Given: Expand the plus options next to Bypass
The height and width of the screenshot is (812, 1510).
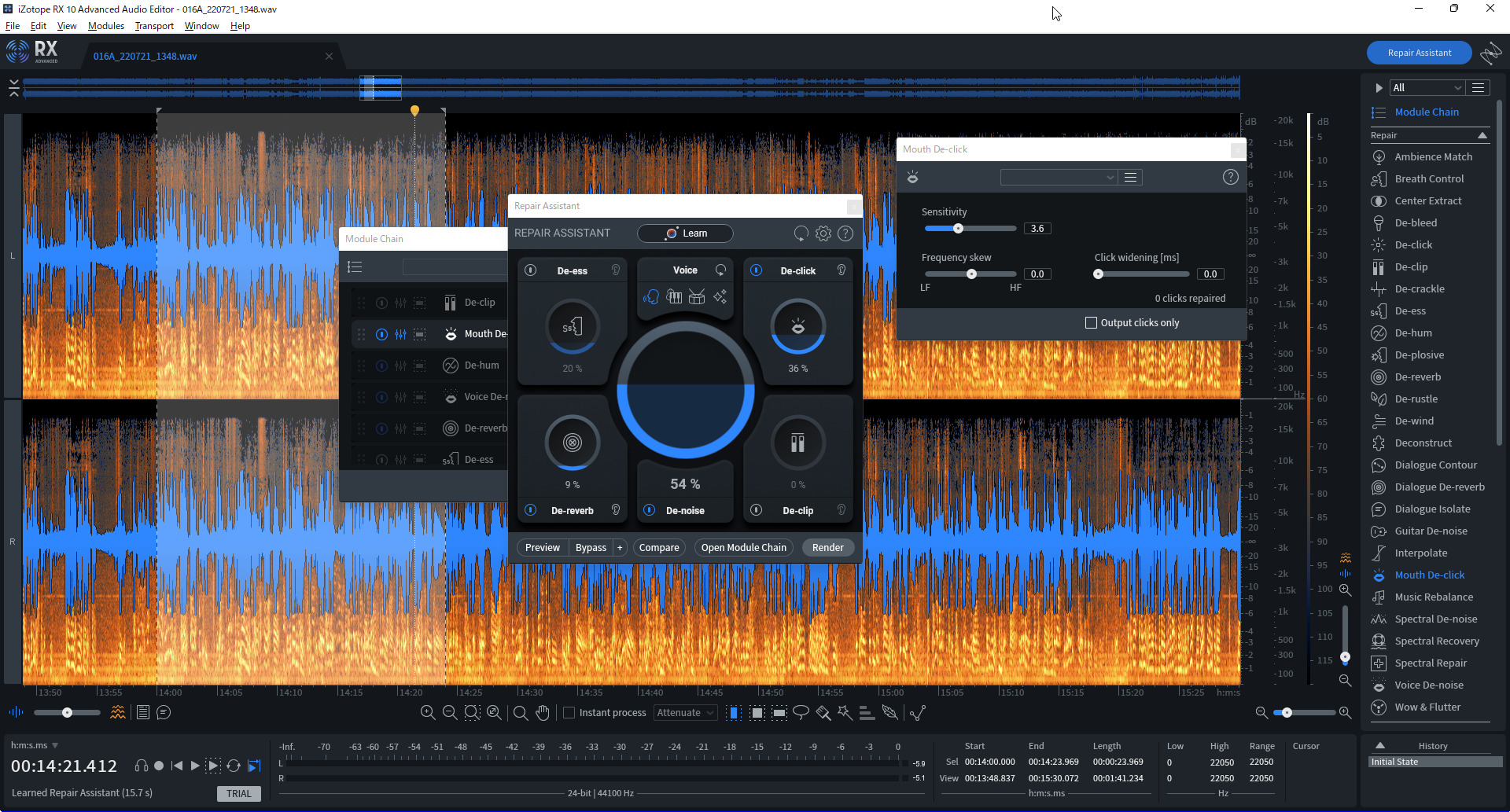Looking at the screenshot, I should (x=620, y=548).
